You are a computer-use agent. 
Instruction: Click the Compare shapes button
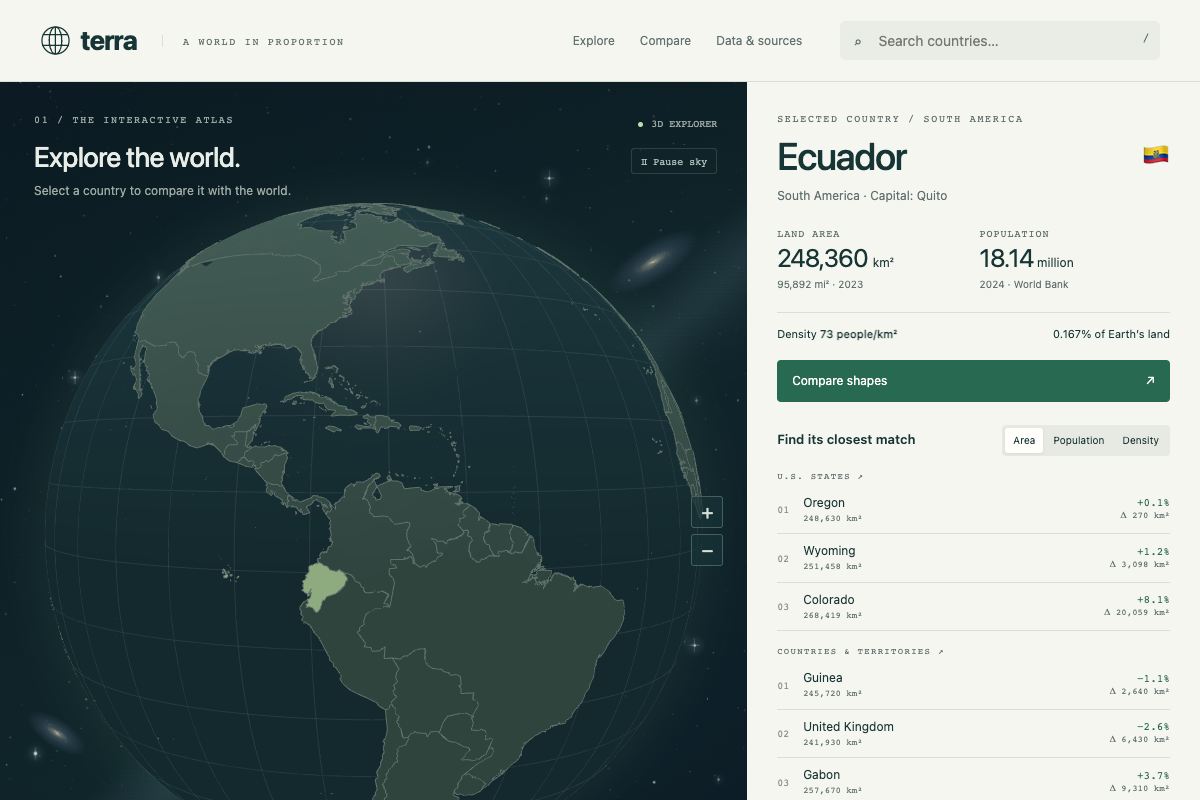pyautogui.click(x=973, y=381)
